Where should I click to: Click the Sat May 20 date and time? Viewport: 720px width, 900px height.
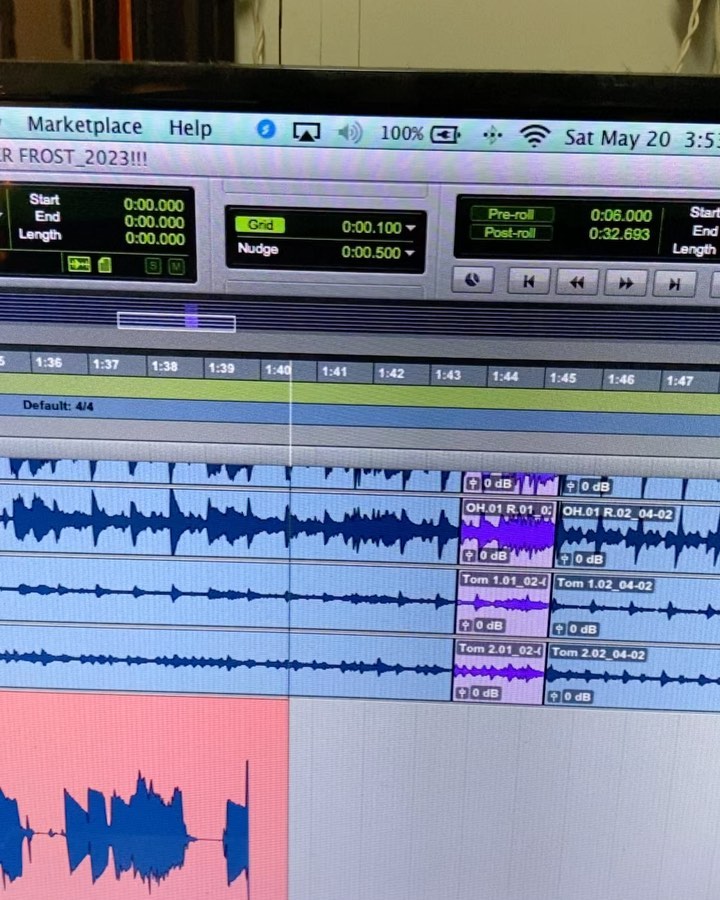click(642, 138)
